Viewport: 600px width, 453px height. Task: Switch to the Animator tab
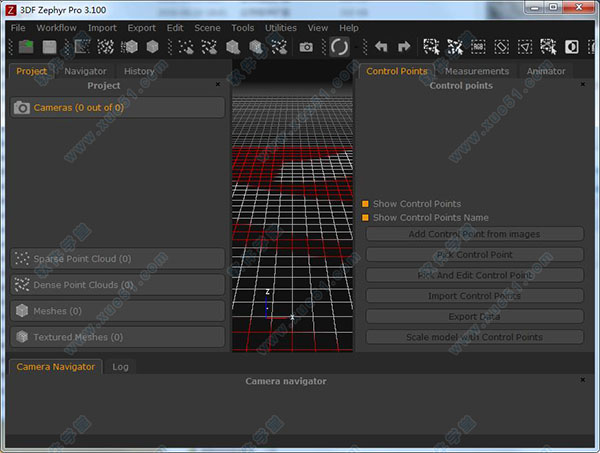tap(546, 71)
